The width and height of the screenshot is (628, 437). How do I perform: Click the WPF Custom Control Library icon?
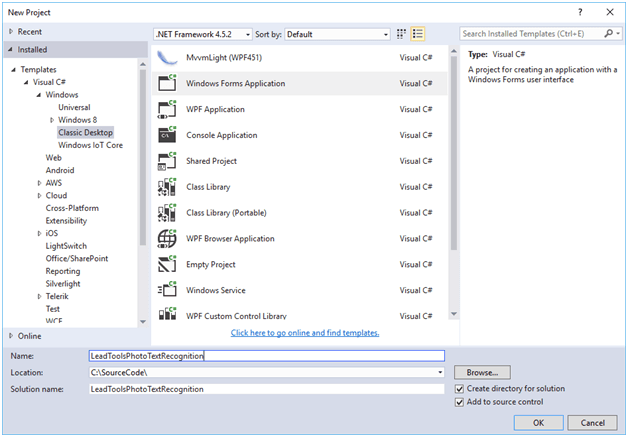[x=167, y=313]
